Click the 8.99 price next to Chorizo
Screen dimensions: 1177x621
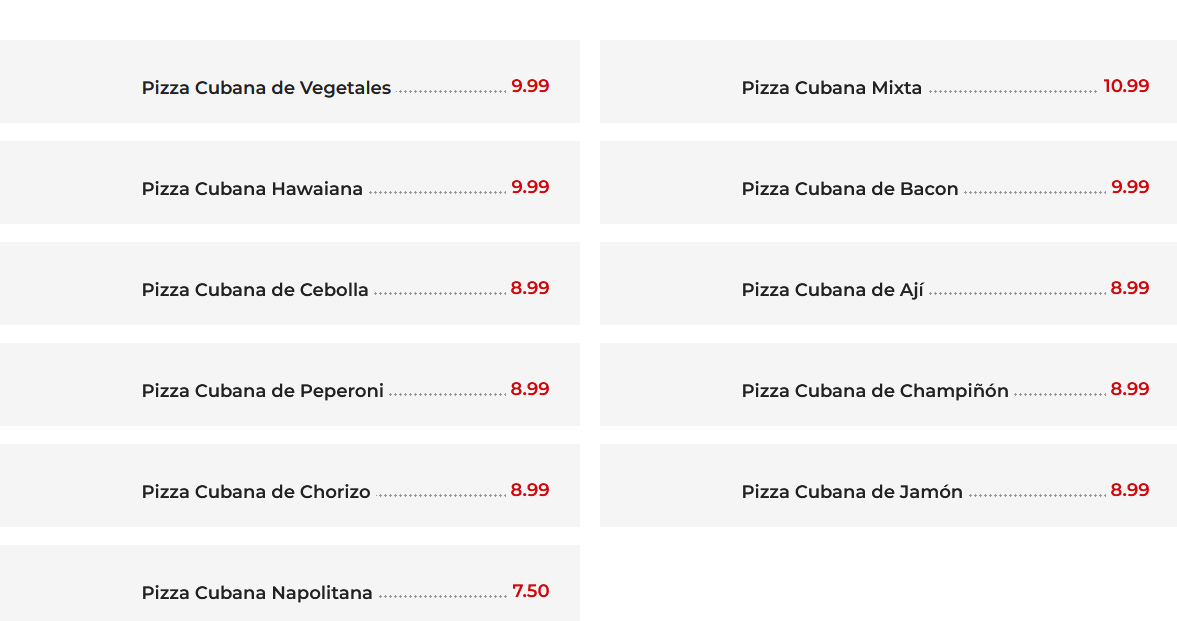click(530, 490)
